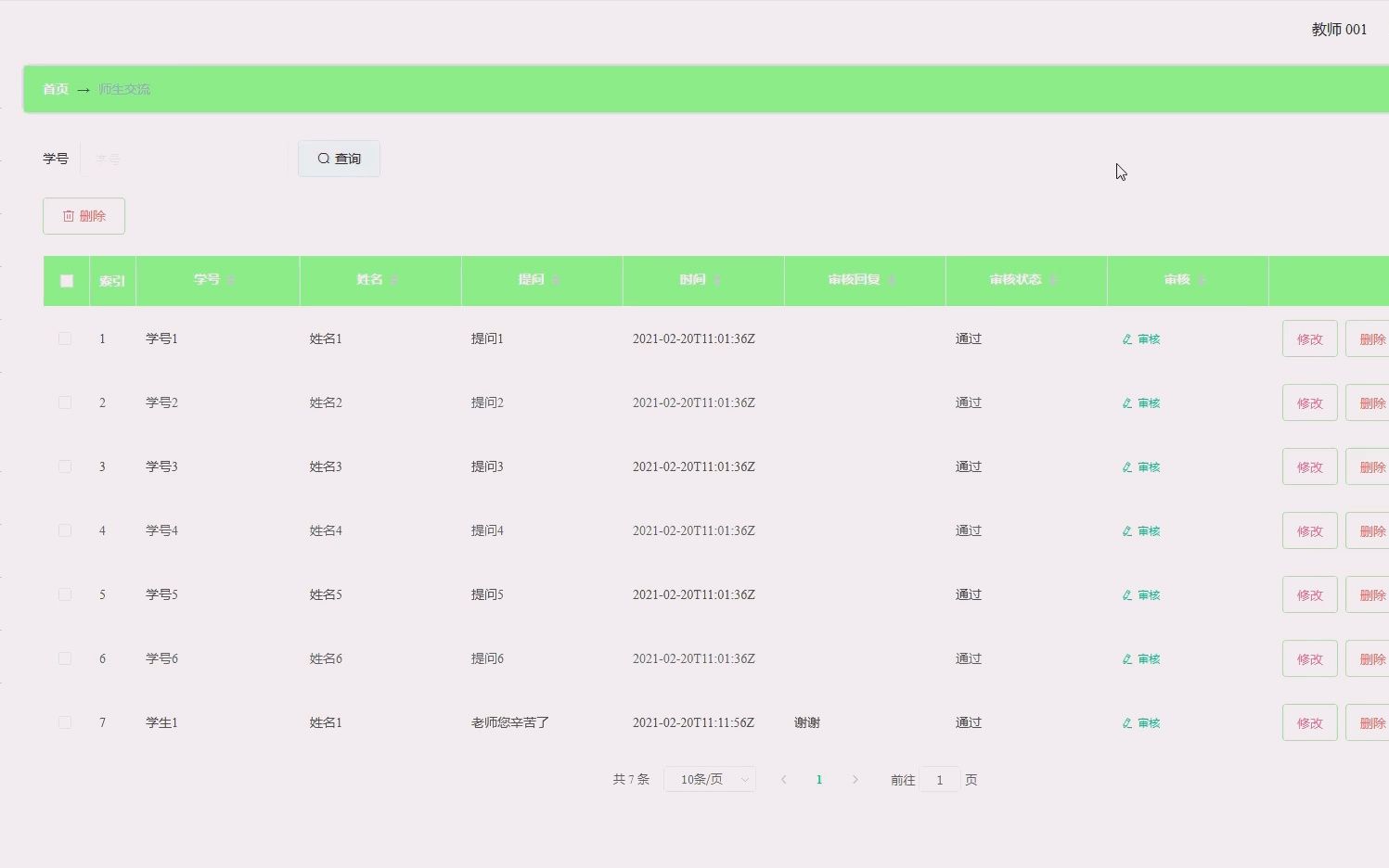
Task: Click the next page chevron in pagination
Action: tap(855, 779)
